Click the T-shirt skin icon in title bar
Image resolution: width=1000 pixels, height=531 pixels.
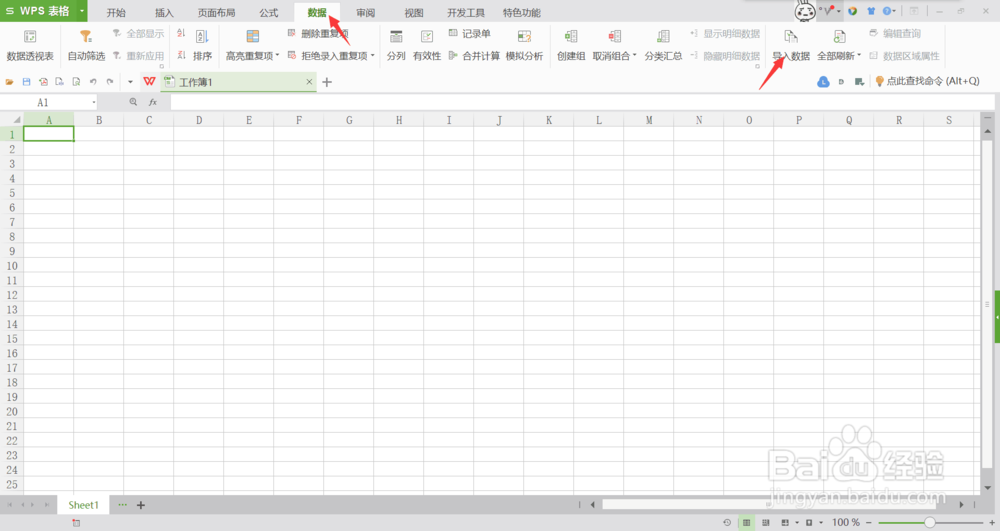[x=871, y=11]
